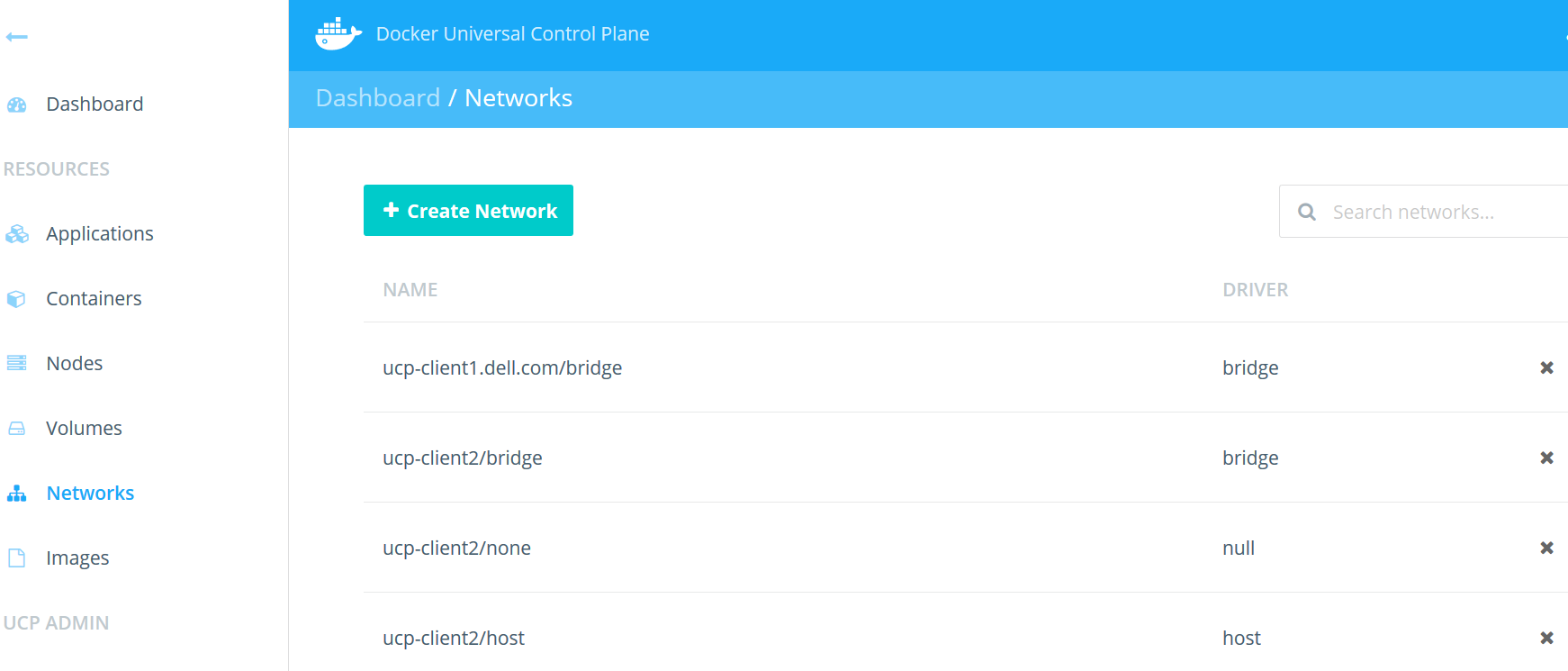The height and width of the screenshot is (671, 1568).
Task: Click the Applications cubes icon
Action: pos(17,234)
